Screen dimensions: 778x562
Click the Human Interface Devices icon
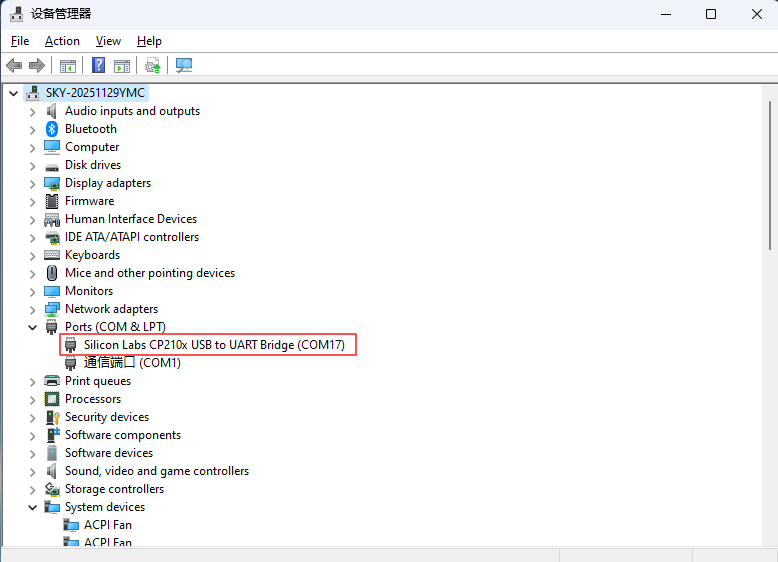52,219
